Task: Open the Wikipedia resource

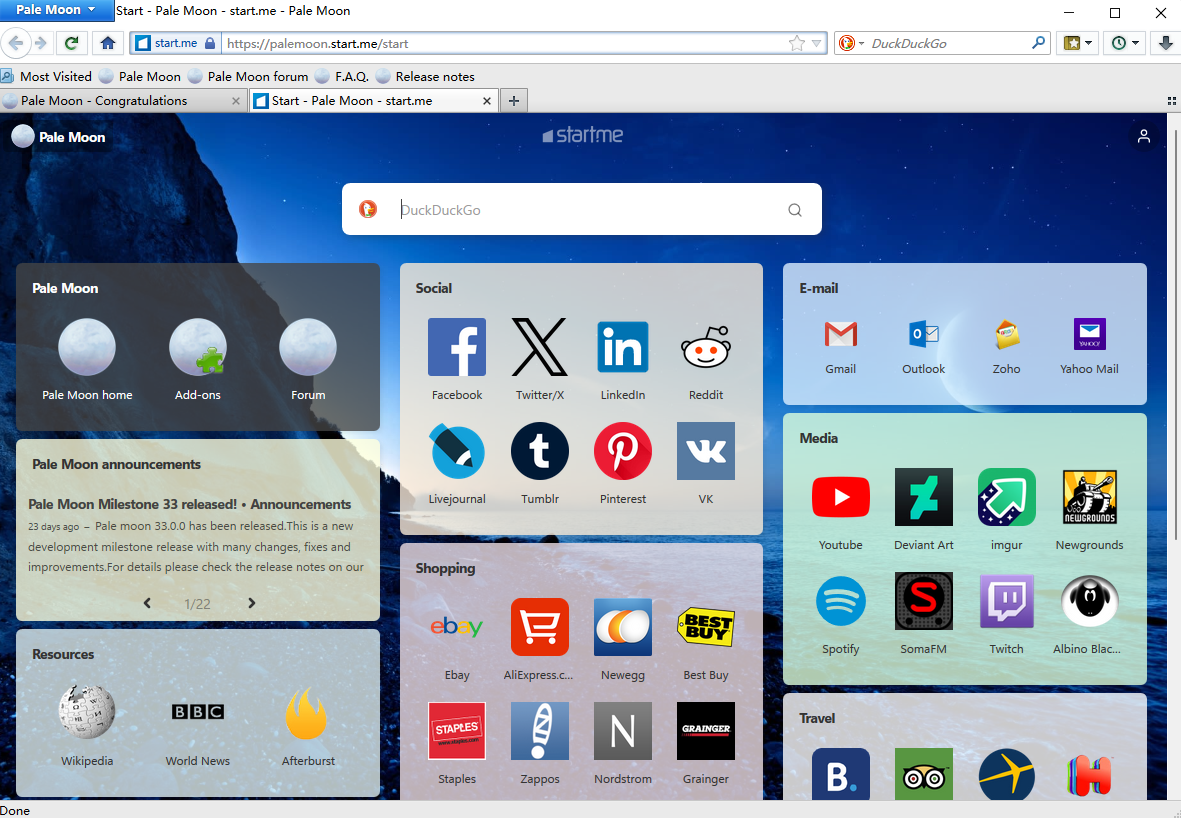Action: click(87, 713)
